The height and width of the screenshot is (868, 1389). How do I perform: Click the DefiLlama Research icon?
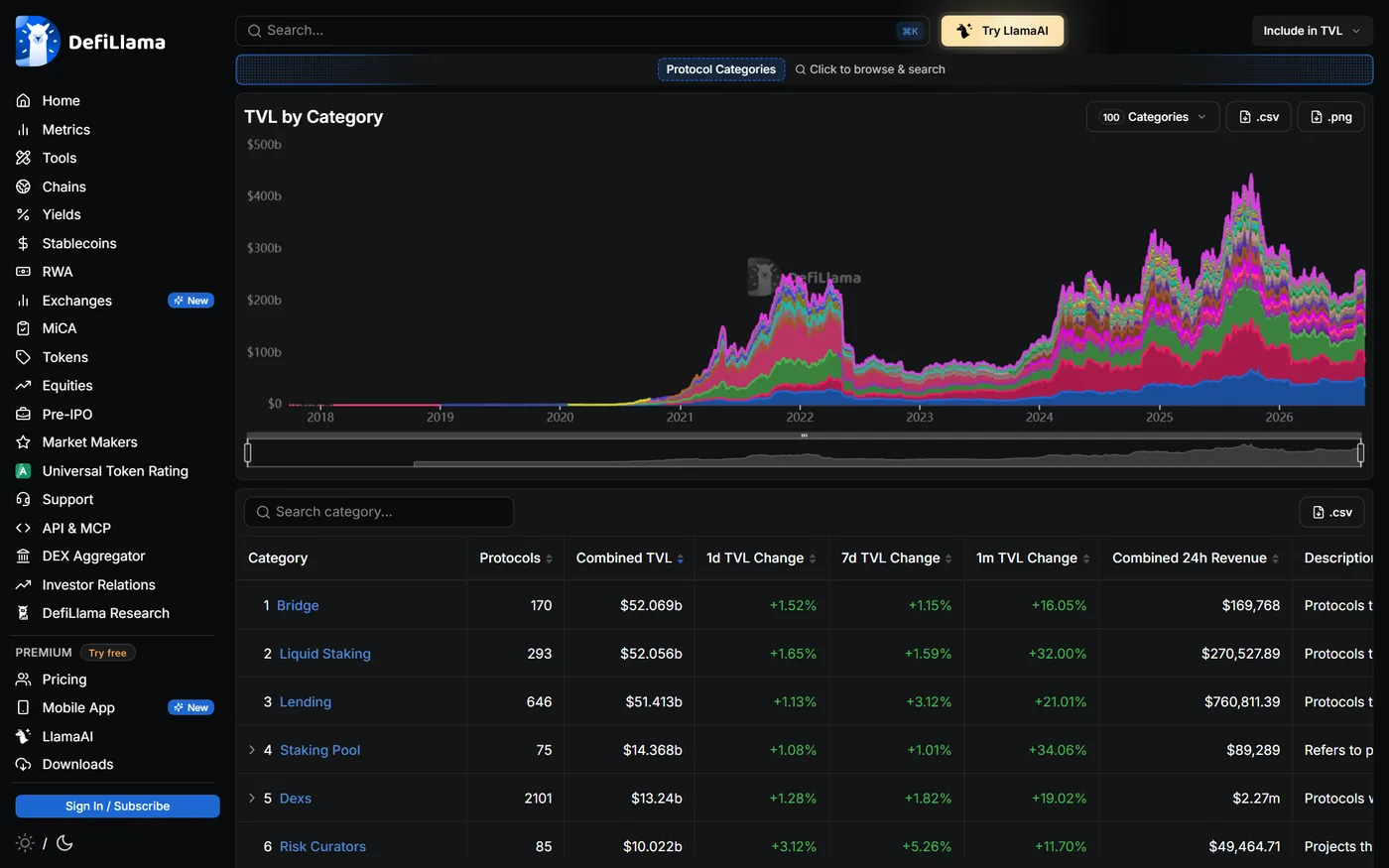click(23, 614)
